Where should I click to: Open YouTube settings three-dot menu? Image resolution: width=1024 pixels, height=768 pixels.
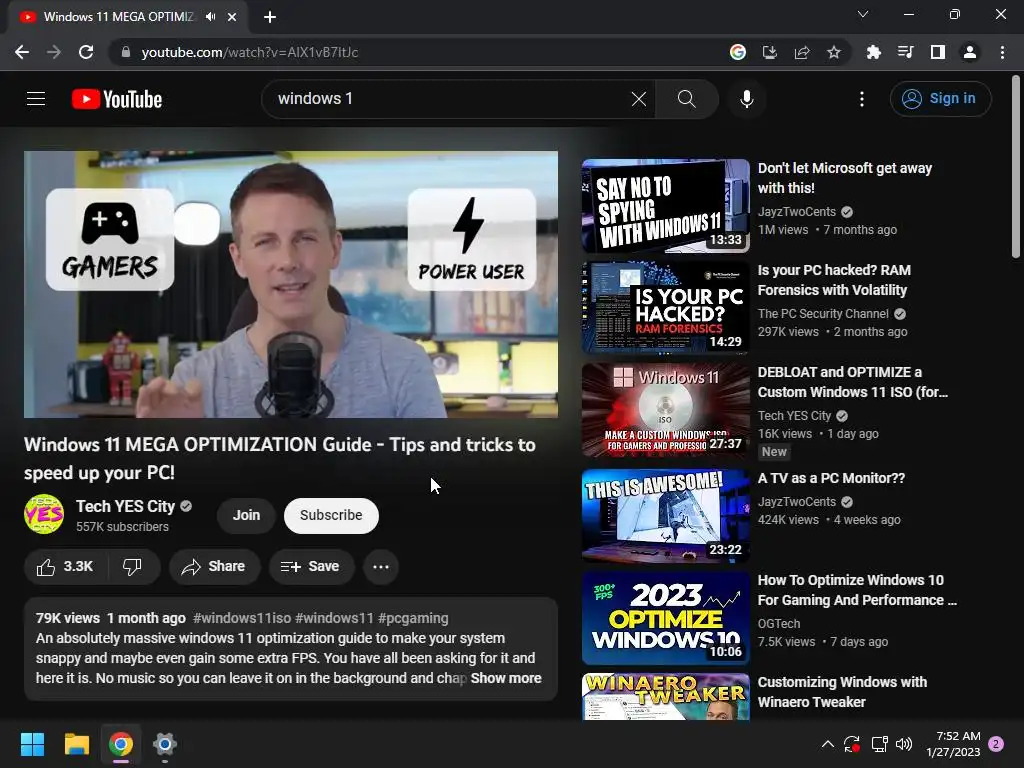pos(862,99)
